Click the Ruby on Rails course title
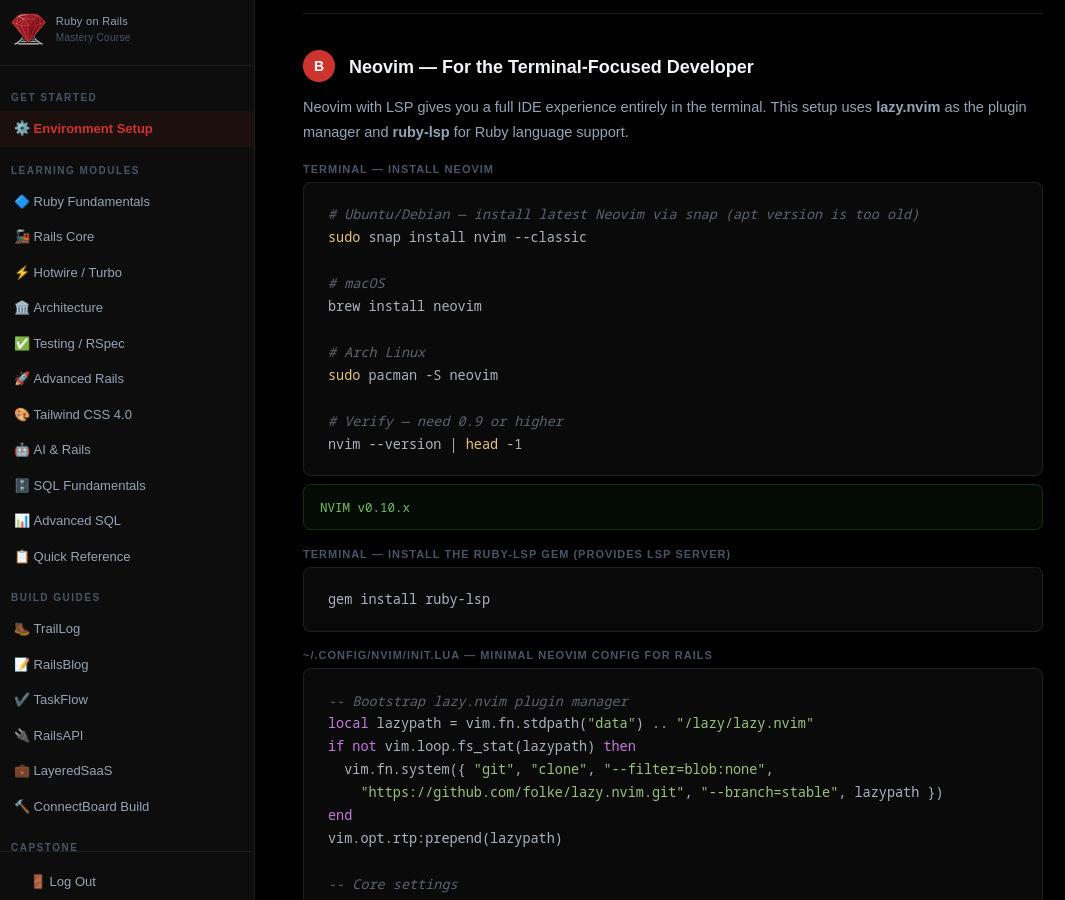Screen dimensions: 1065x900 pyautogui.click(x=92, y=21)
